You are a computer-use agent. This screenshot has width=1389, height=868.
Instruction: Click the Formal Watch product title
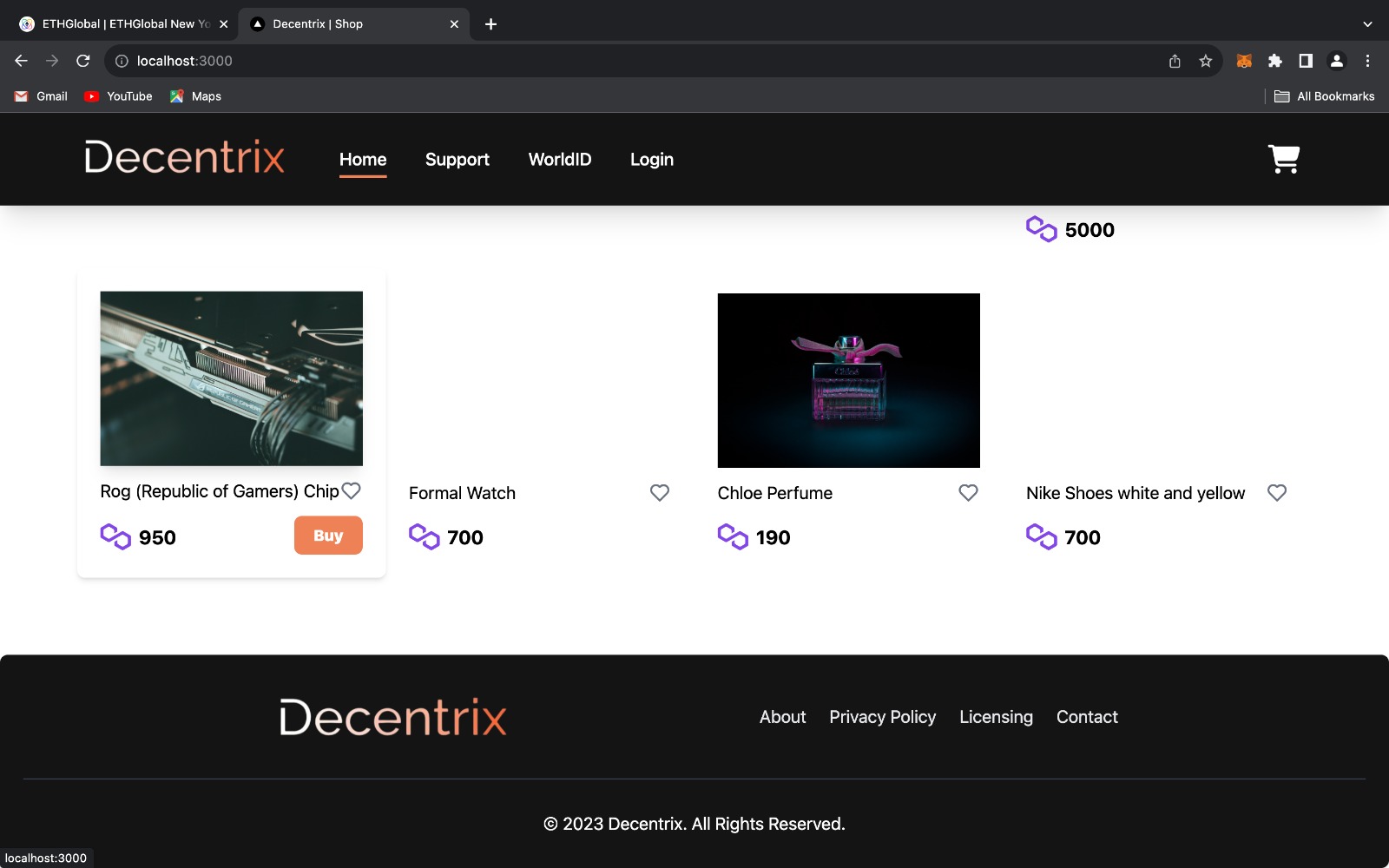coord(463,493)
